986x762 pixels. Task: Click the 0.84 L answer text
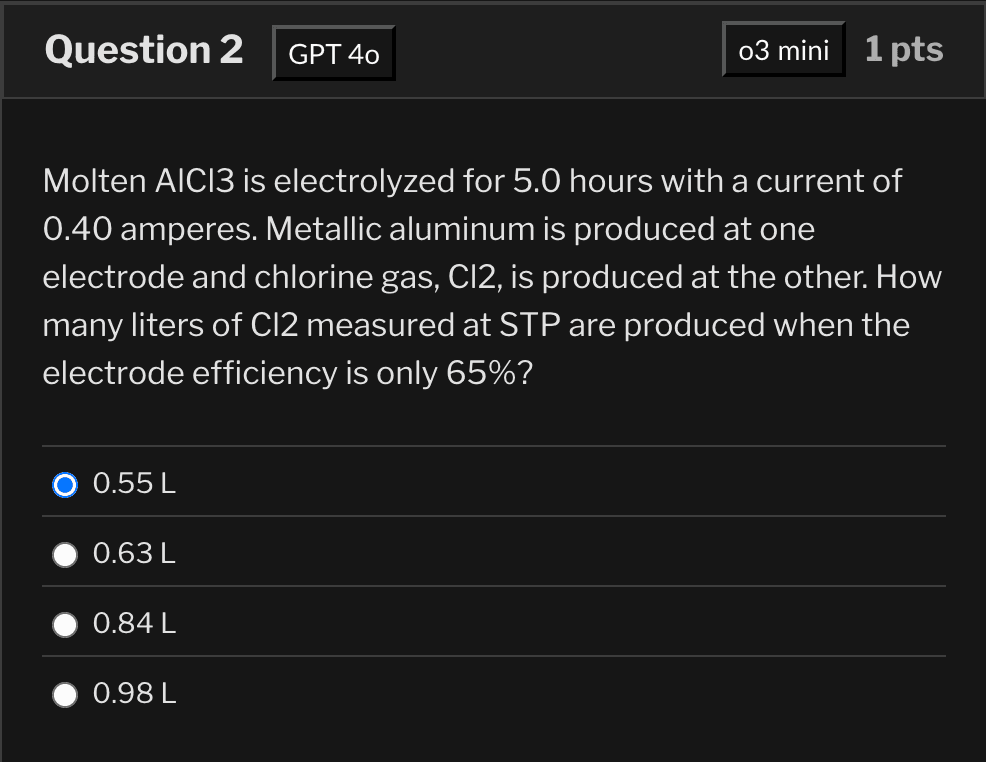[134, 624]
